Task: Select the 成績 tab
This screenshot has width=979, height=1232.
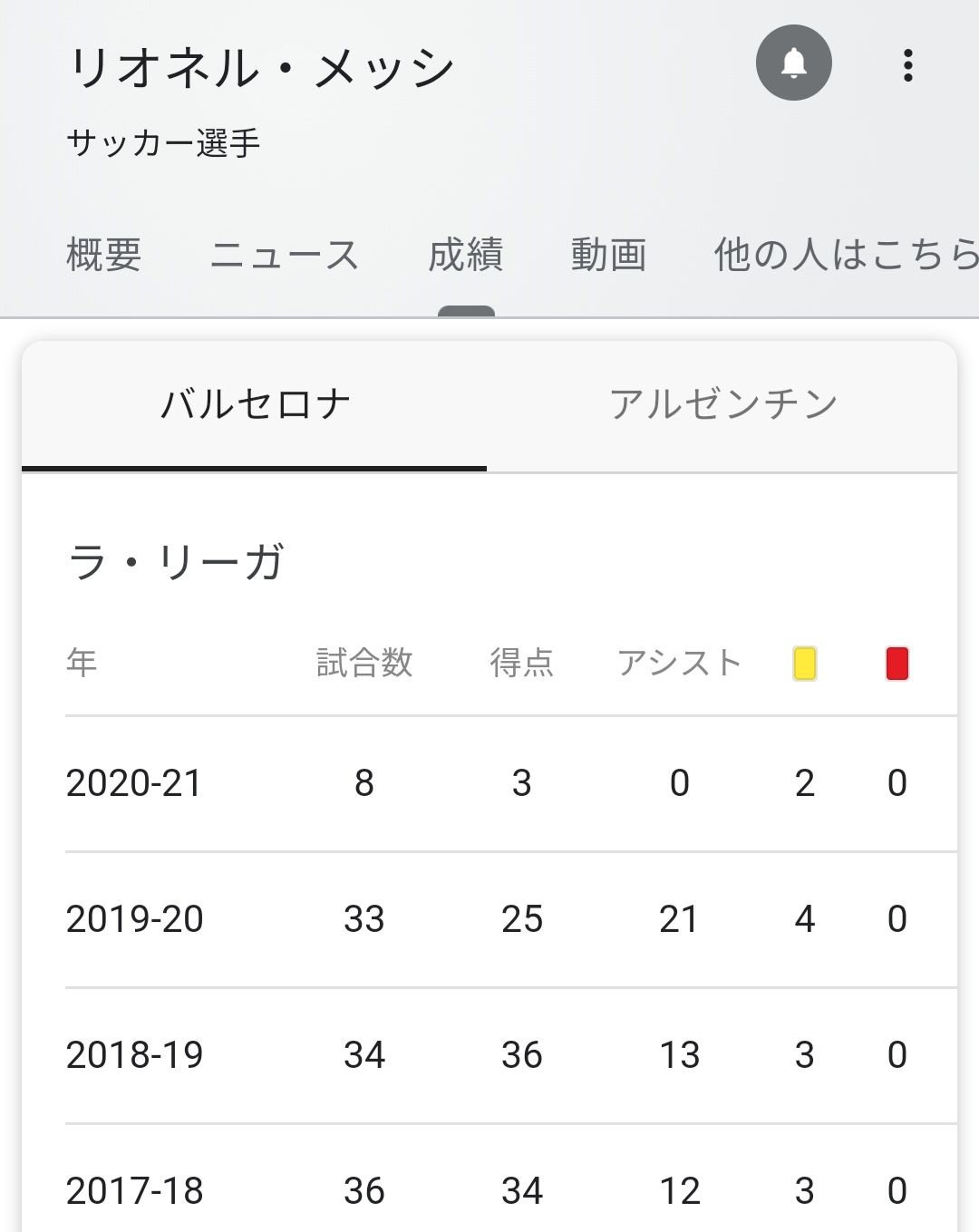Action: 466,255
